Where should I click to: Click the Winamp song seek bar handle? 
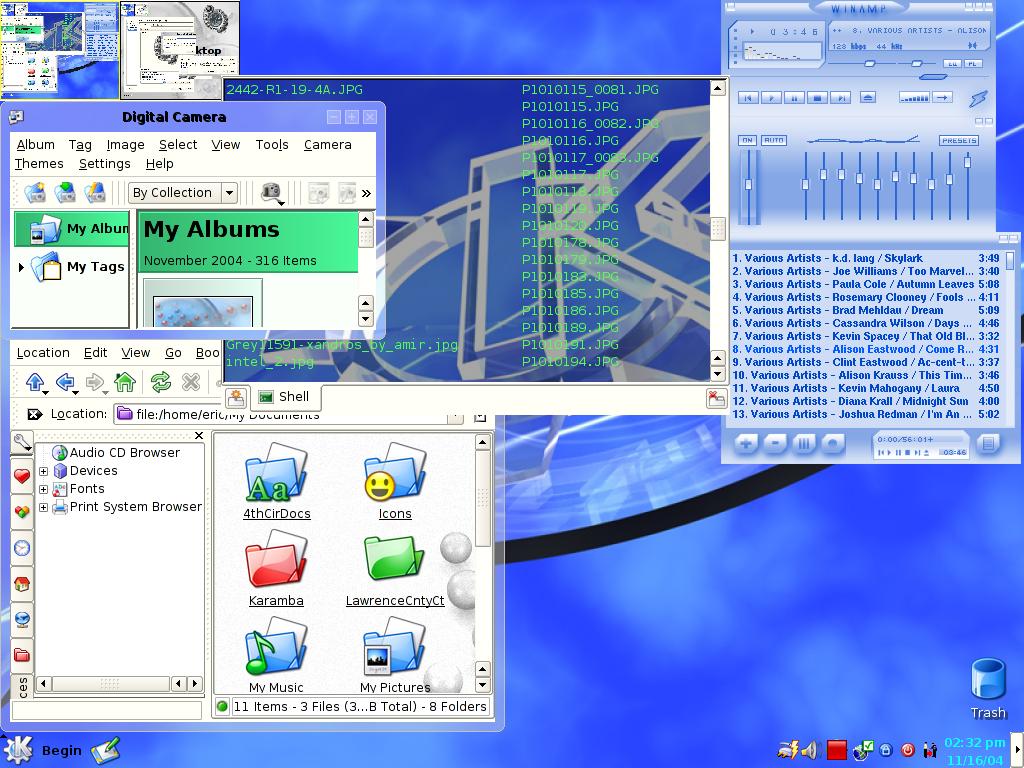pos(933,77)
